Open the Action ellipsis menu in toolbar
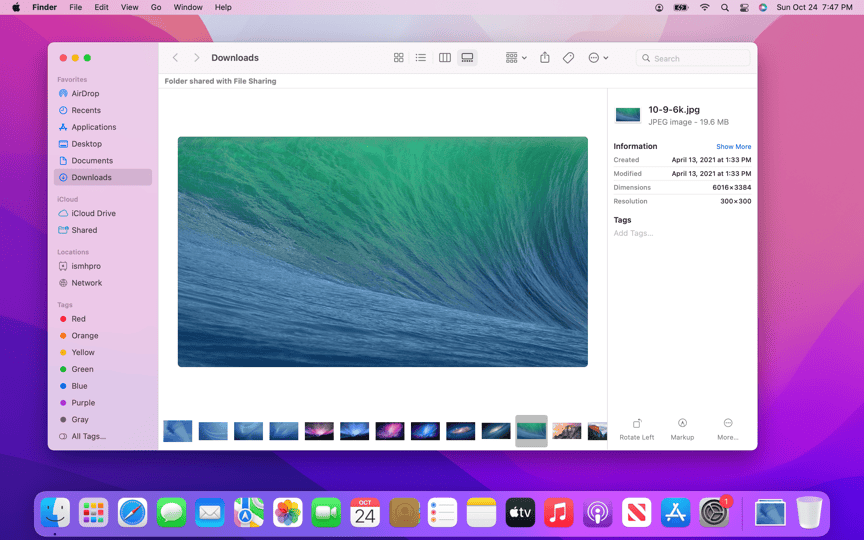 pyautogui.click(x=598, y=58)
